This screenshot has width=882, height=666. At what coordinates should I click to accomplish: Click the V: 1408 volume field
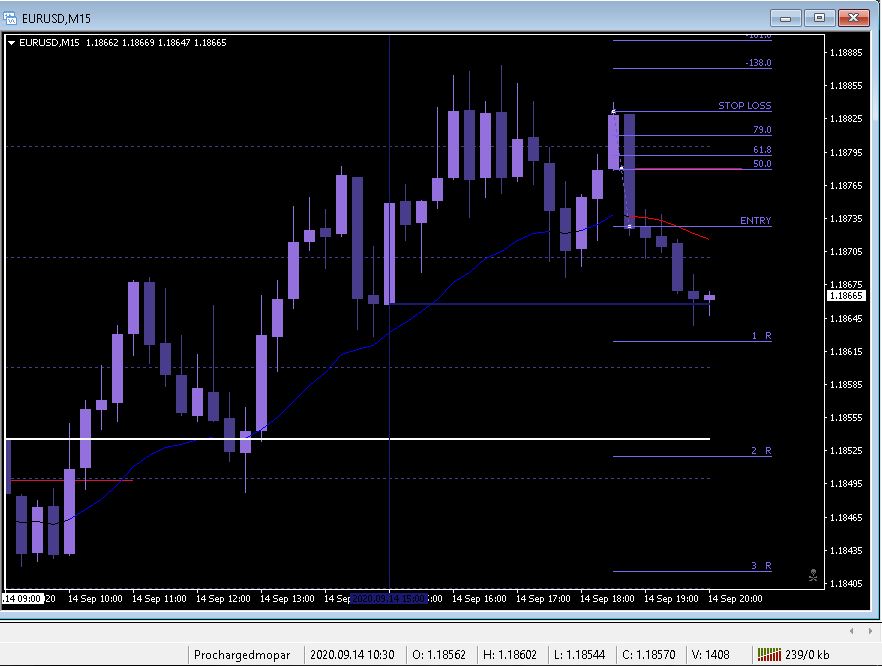710,655
